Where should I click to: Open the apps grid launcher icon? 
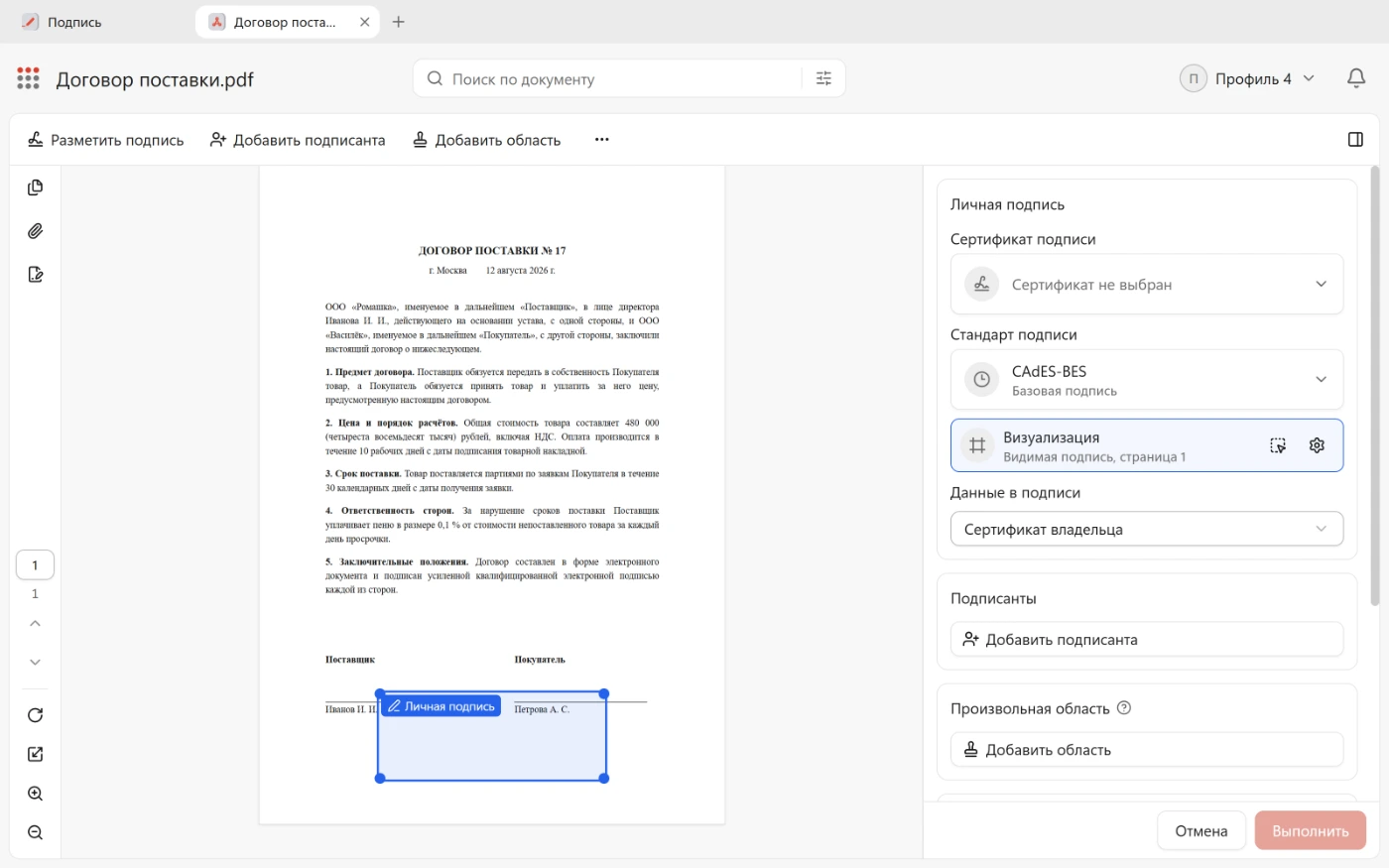[28, 78]
